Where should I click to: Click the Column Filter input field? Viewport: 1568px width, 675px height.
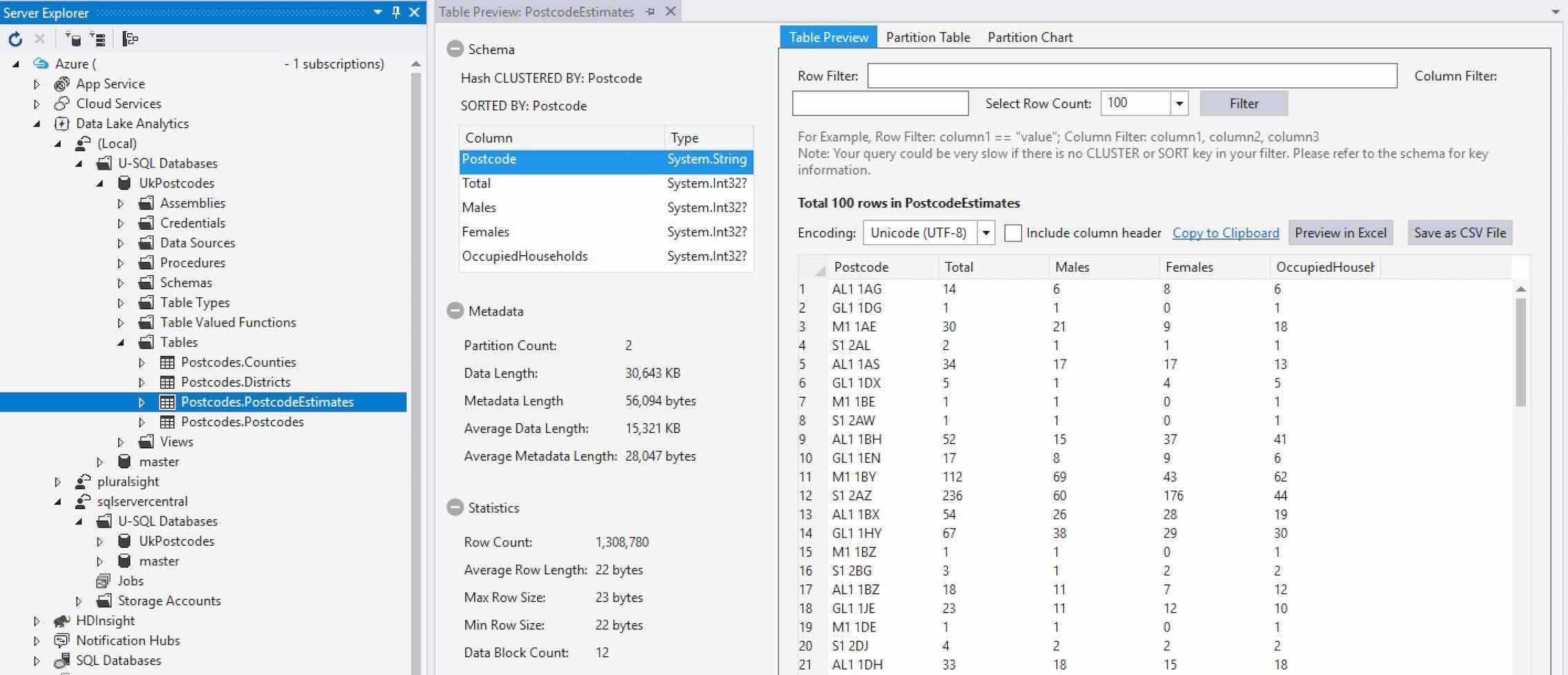(x=880, y=104)
